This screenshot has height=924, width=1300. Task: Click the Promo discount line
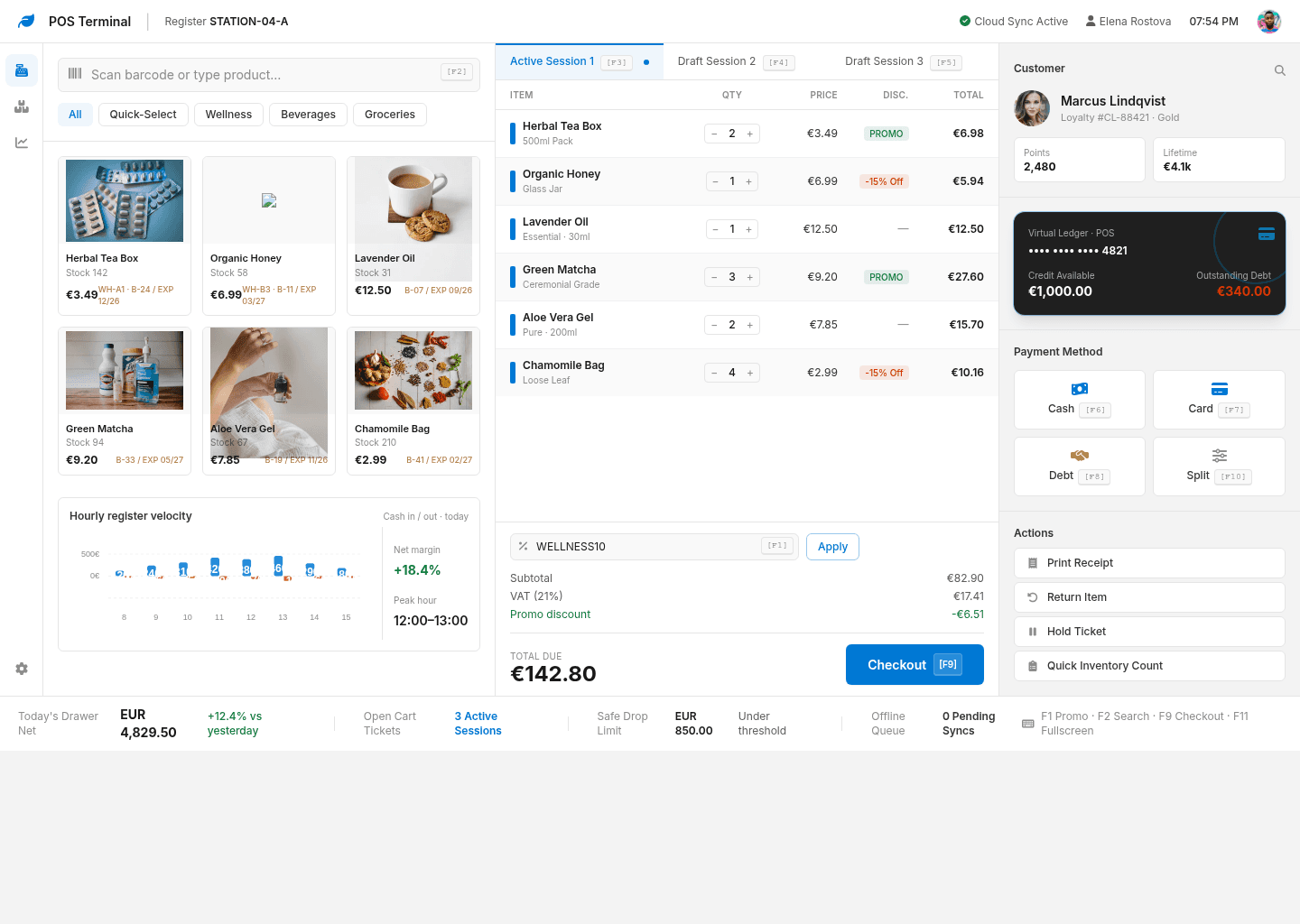tap(747, 614)
